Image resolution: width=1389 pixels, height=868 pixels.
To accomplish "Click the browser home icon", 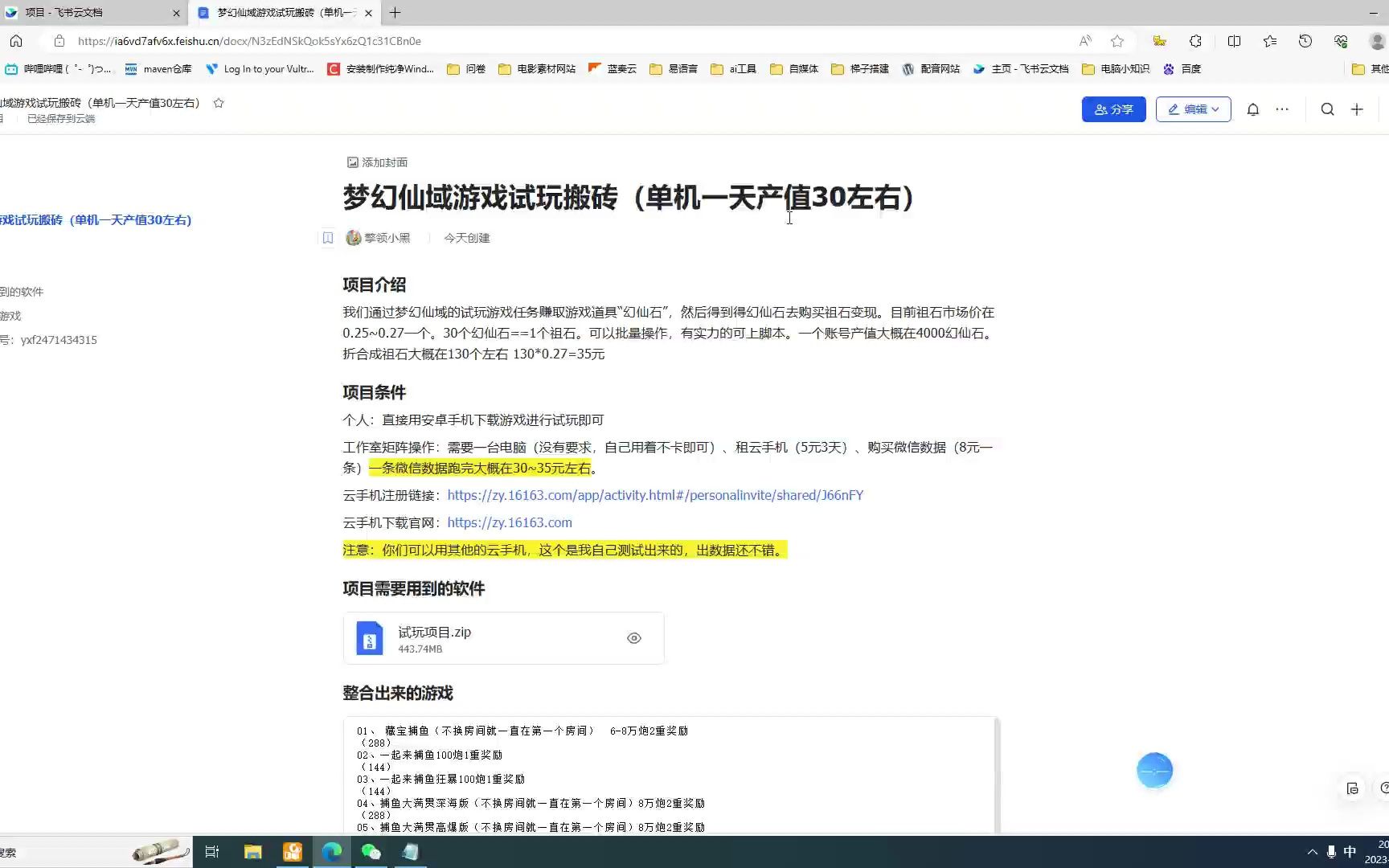I will point(16,41).
